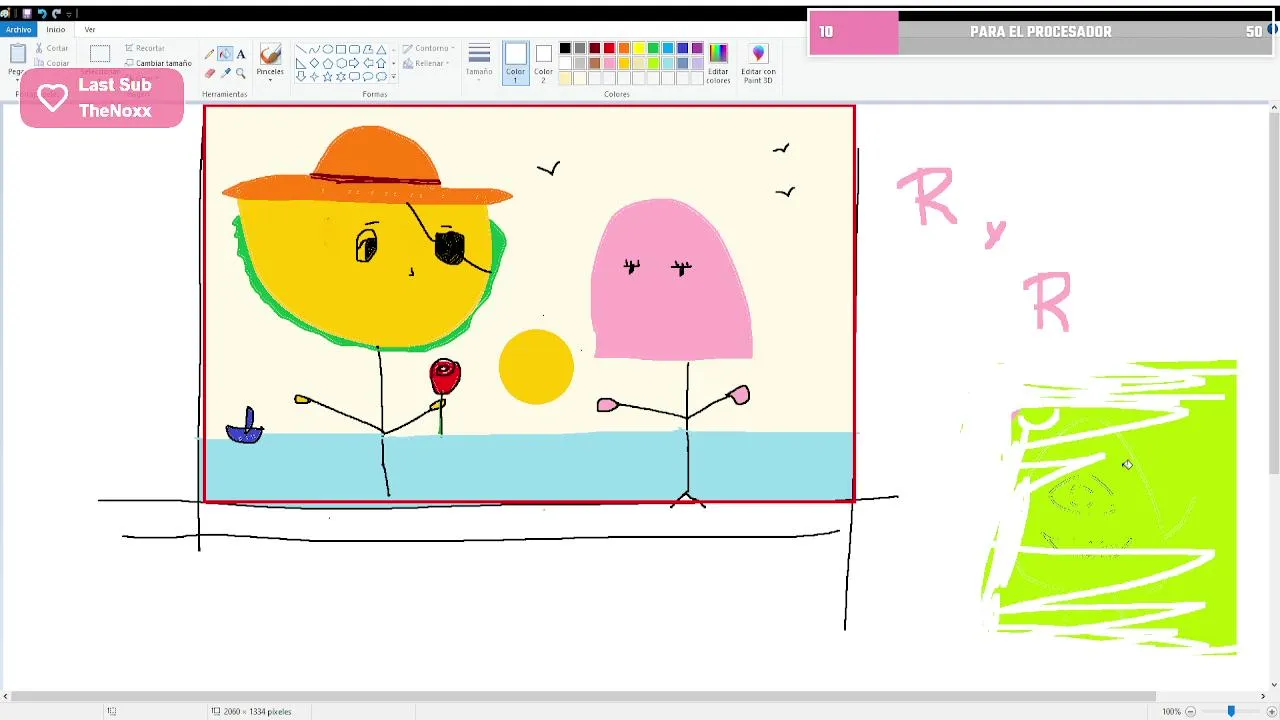Switch to the Ver ribbon tab
This screenshot has height=720, width=1280.
pos(90,29)
